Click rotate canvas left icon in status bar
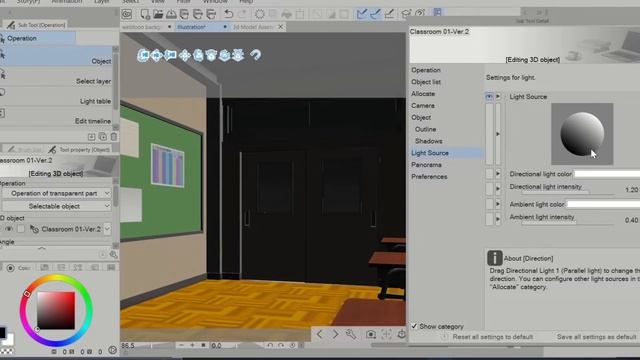 click(x=270, y=345)
